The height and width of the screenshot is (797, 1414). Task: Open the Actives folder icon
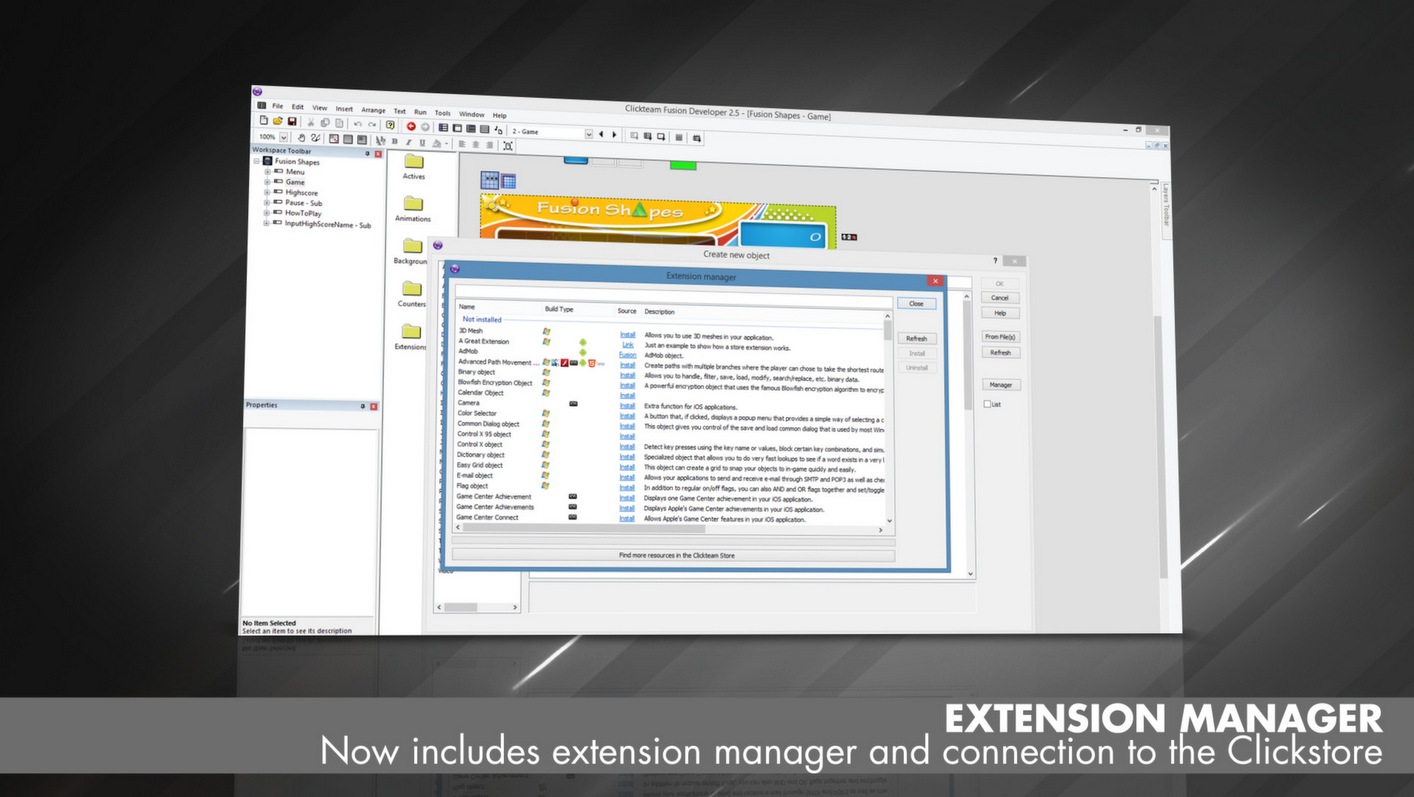413,162
